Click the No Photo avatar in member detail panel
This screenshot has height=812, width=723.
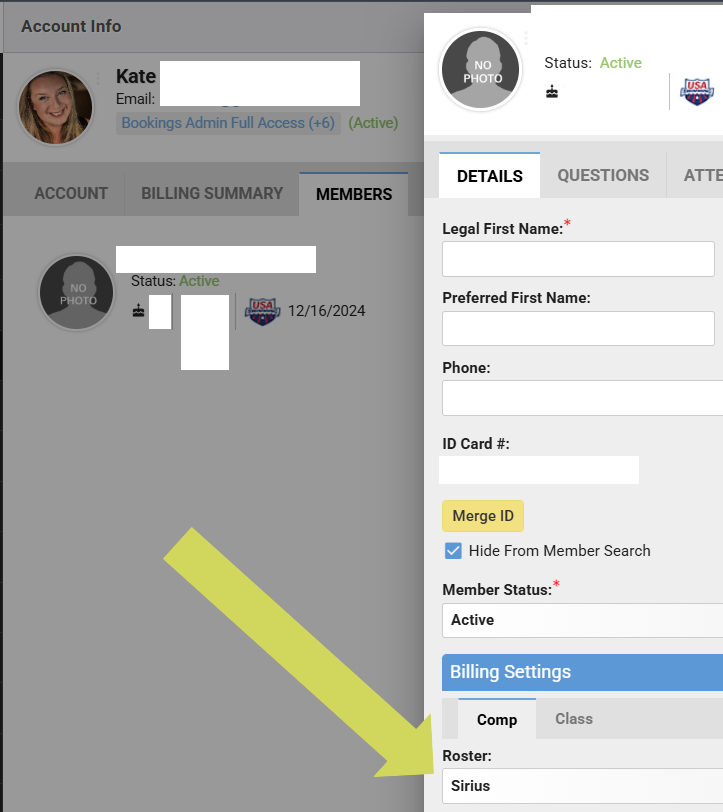pyautogui.click(x=480, y=69)
